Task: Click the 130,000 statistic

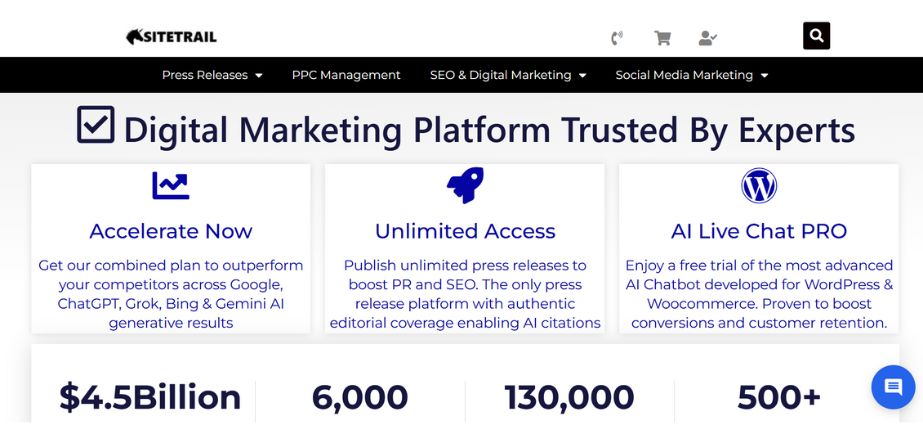Action: [x=569, y=397]
